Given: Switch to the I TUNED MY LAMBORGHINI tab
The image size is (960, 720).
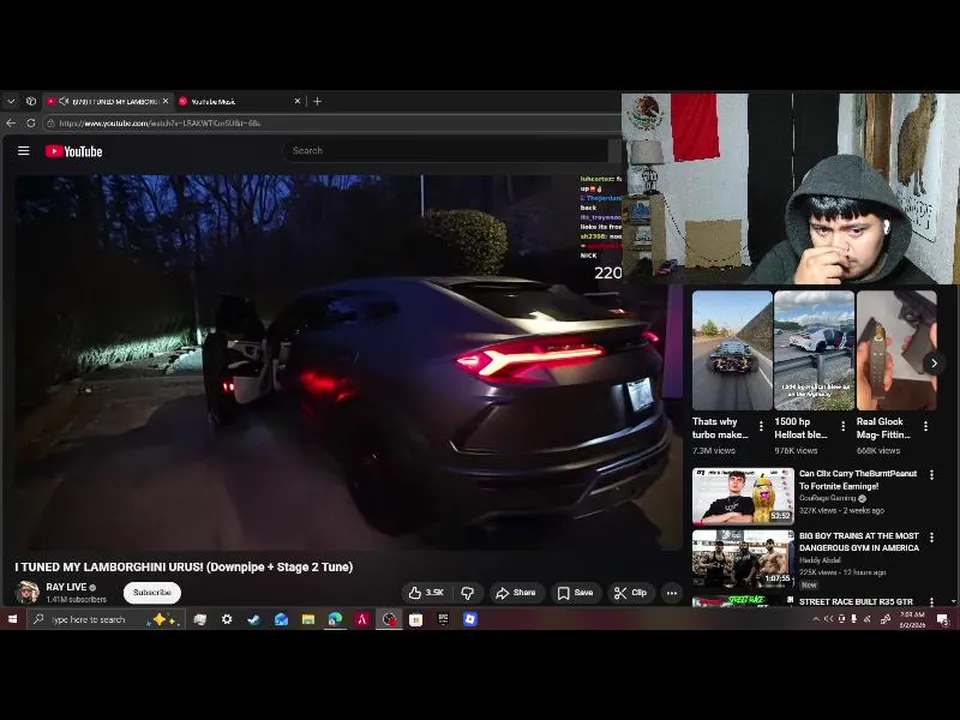Looking at the screenshot, I should [x=109, y=101].
